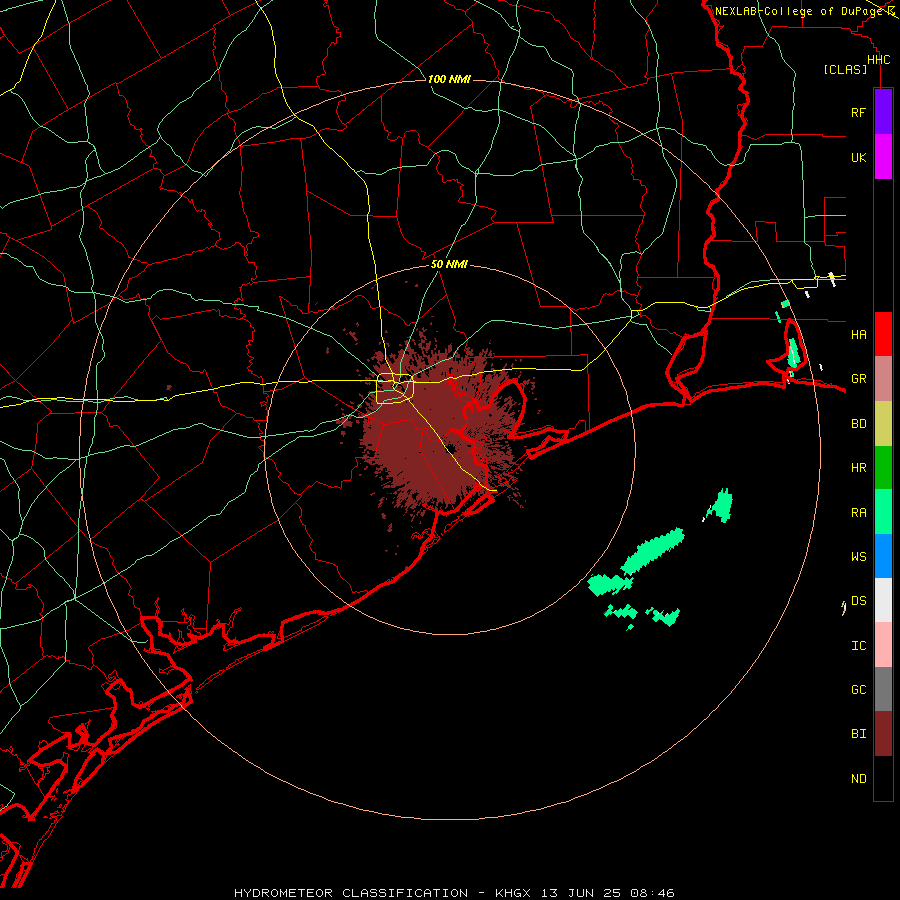
Task: Select the GR legend color block
Action: coord(883,378)
